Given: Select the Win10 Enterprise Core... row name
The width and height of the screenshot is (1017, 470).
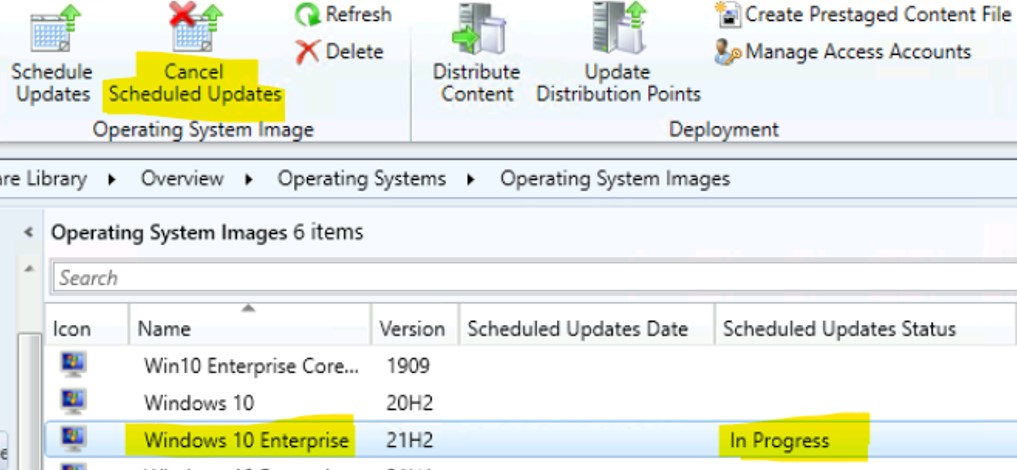Looking at the screenshot, I should 251,366.
